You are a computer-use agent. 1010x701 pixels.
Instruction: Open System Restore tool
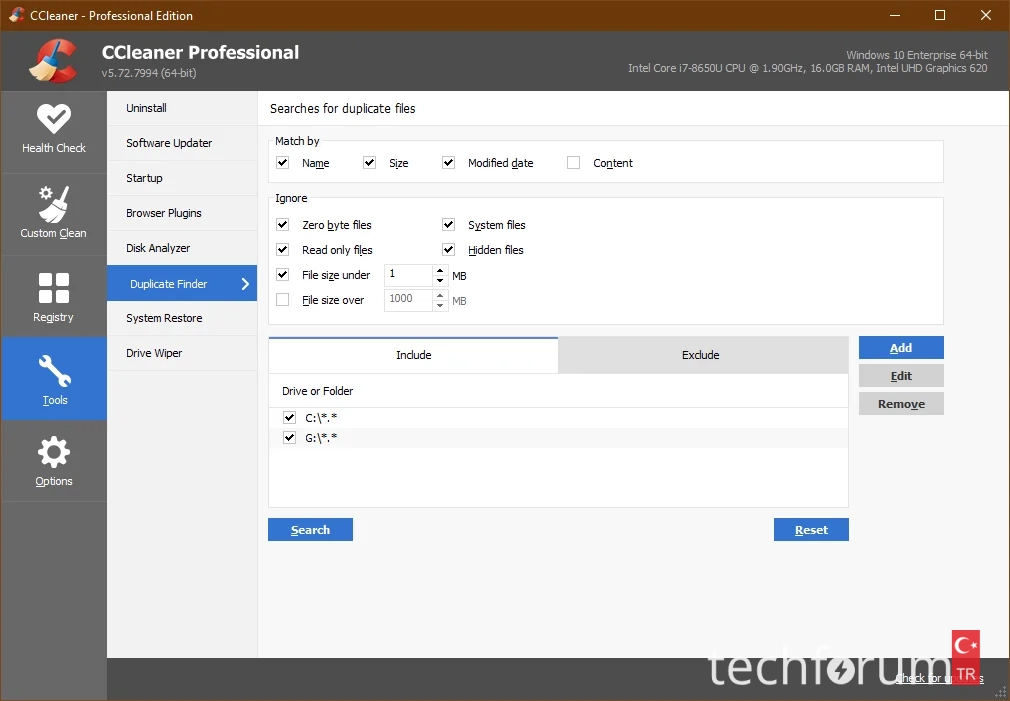182,318
